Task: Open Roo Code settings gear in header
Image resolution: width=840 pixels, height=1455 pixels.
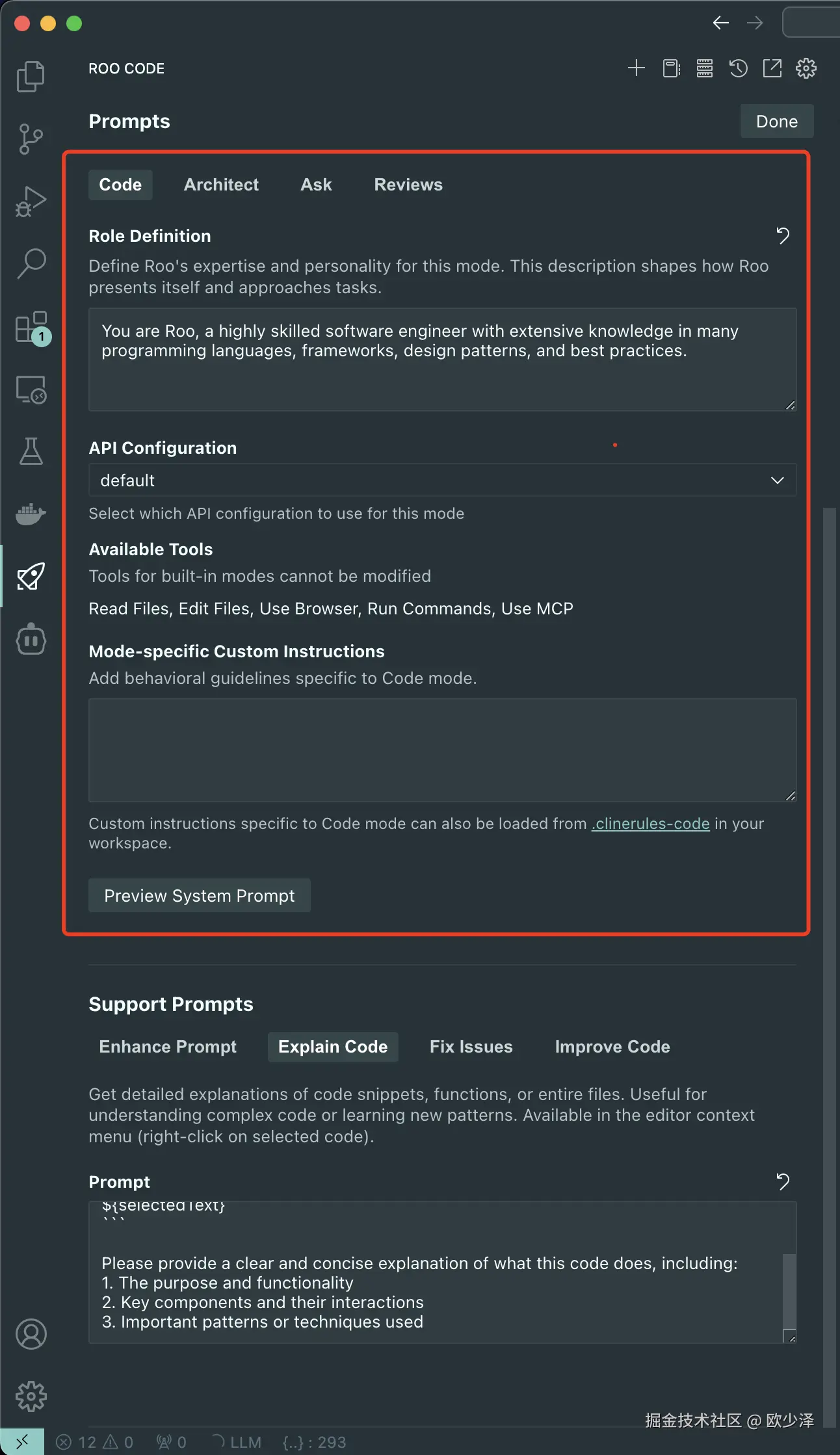Action: (806, 68)
